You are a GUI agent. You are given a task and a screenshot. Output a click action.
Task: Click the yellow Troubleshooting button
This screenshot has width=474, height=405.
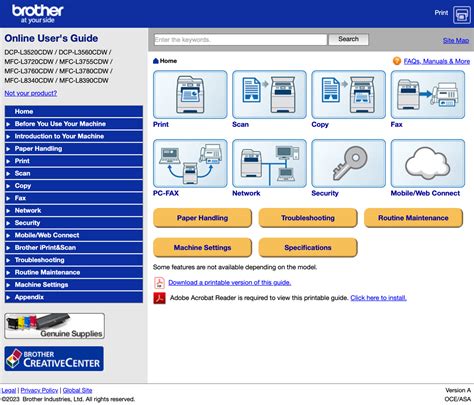(x=308, y=218)
